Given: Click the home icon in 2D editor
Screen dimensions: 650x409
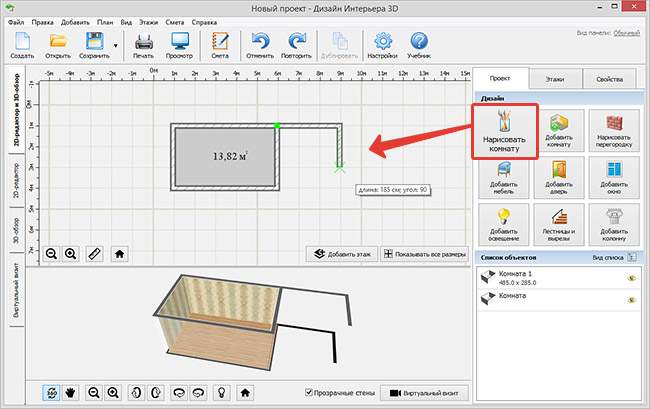Looking at the screenshot, I should [120, 254].
